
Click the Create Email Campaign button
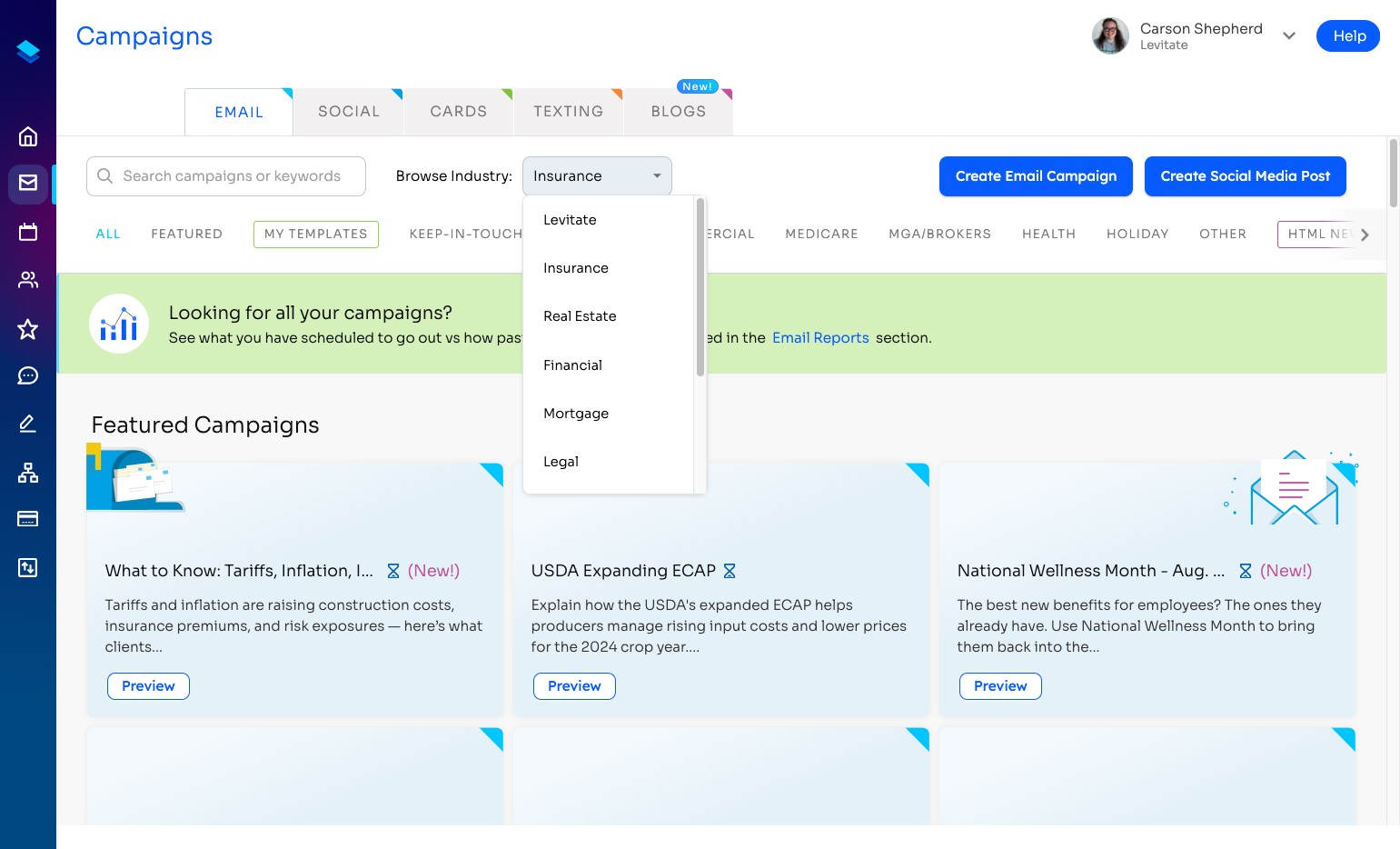1036,176
